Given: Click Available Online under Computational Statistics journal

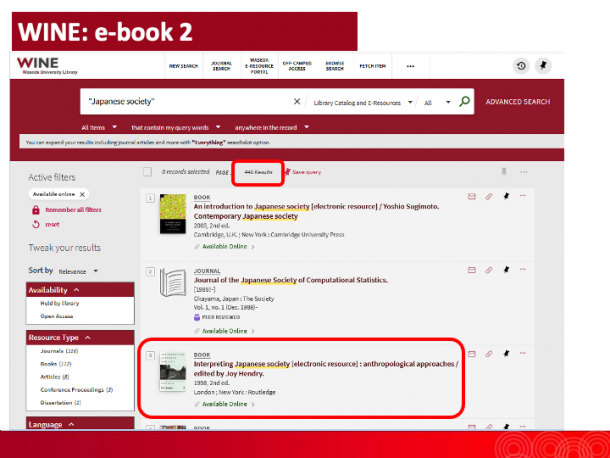Looking at the screenshot, I should (224, 331).
